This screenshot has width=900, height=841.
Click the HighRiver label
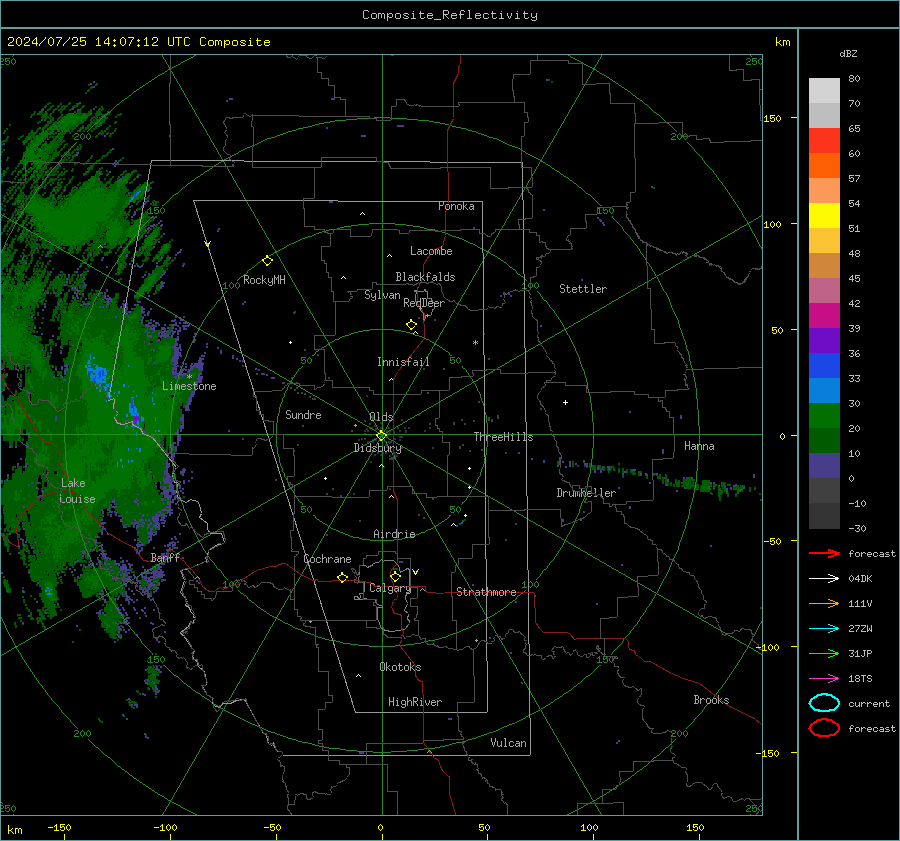click(415, 702)
